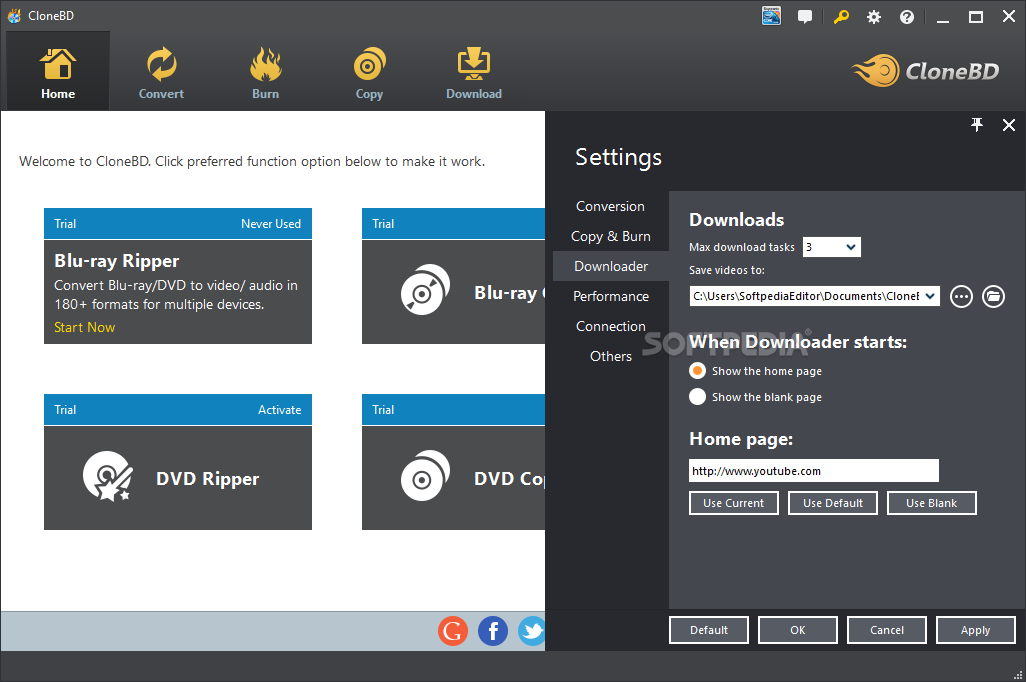Open the Facebook share icon

[493, 631]
